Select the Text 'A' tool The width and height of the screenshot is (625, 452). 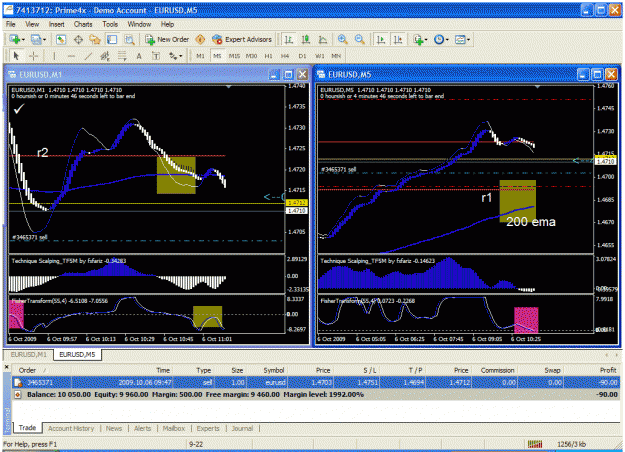(139, 56)
